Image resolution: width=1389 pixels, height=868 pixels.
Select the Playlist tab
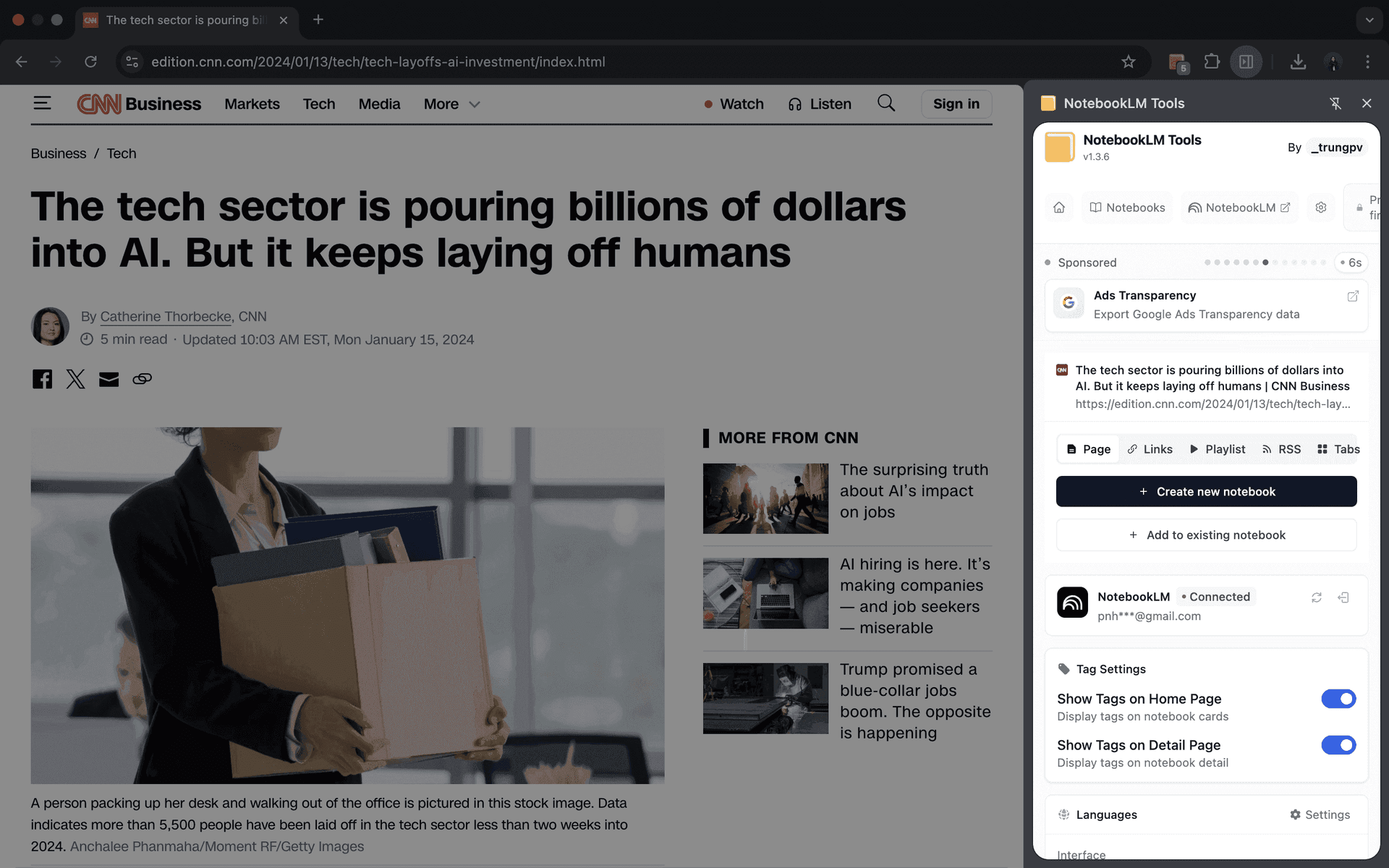click(1218, 449)
